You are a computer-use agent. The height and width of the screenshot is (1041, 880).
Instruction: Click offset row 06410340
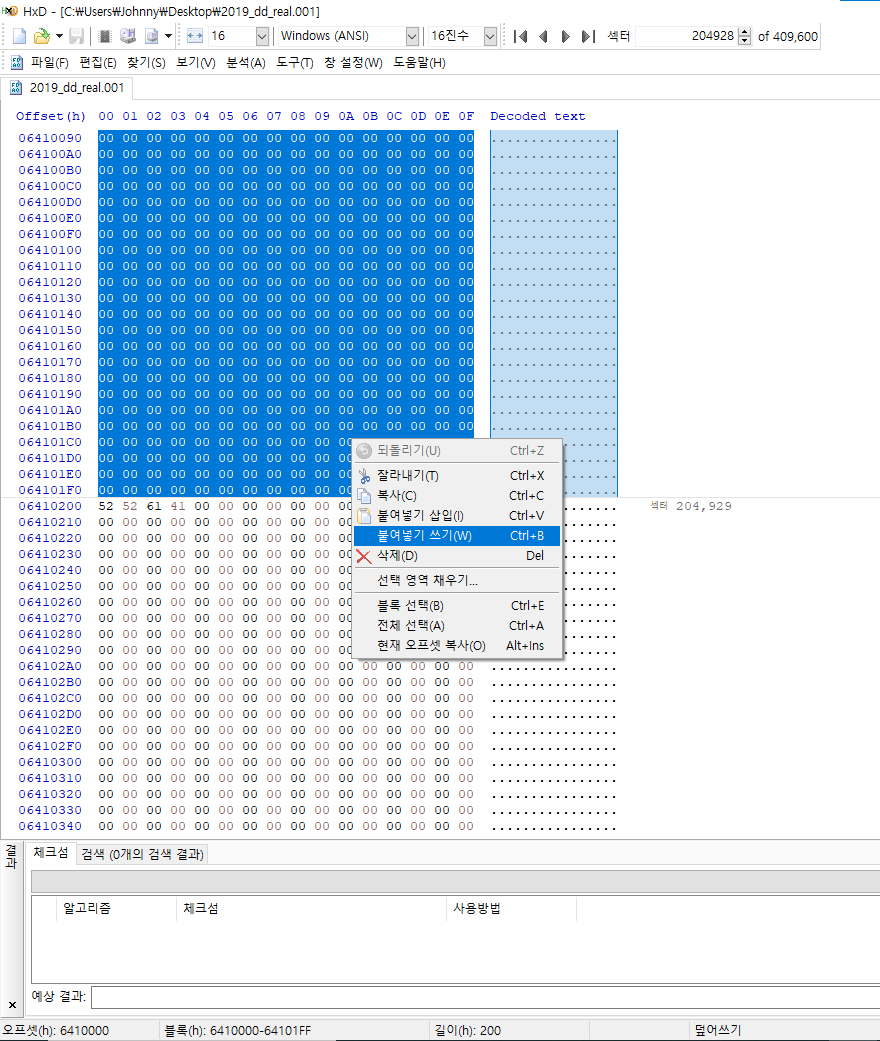point(50,826)
